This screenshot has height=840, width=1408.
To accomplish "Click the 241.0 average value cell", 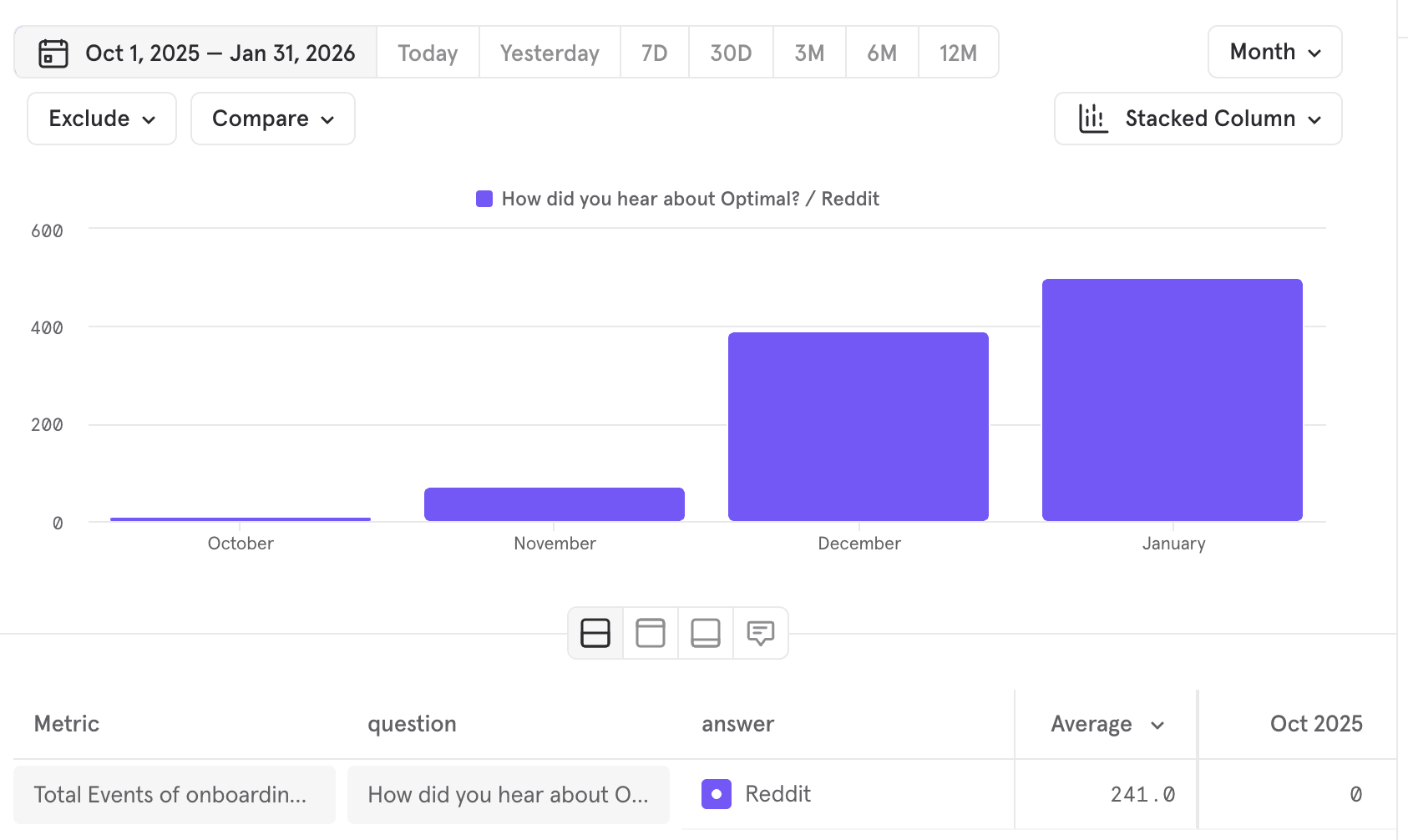I will pos(1142,794).
